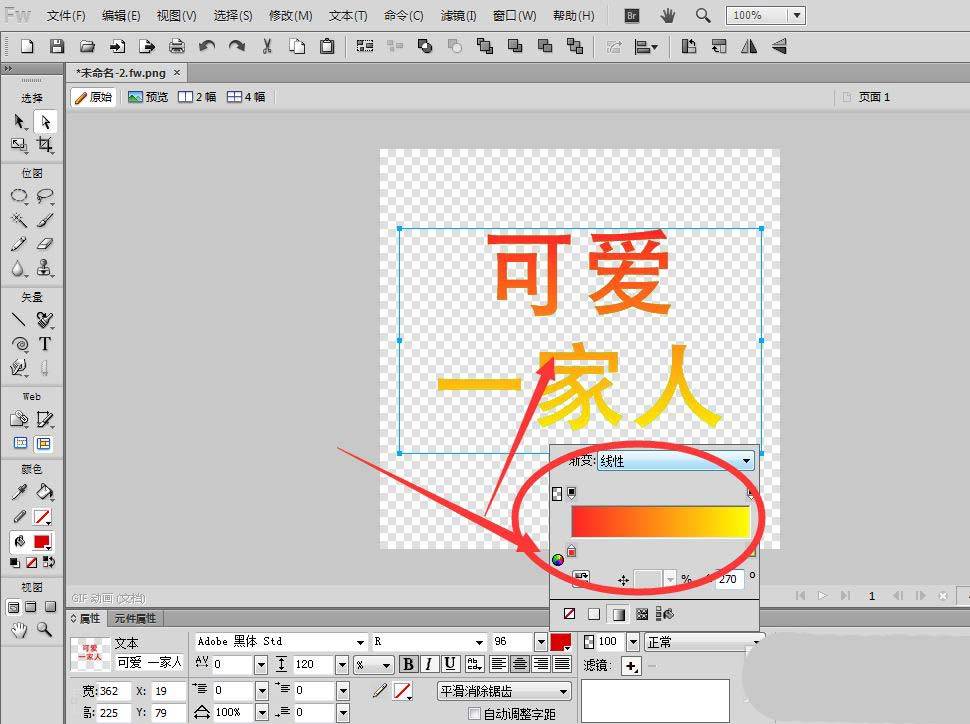Open the Zoom tool in the toolbox

pyautogui.click(x=45, y=629)
